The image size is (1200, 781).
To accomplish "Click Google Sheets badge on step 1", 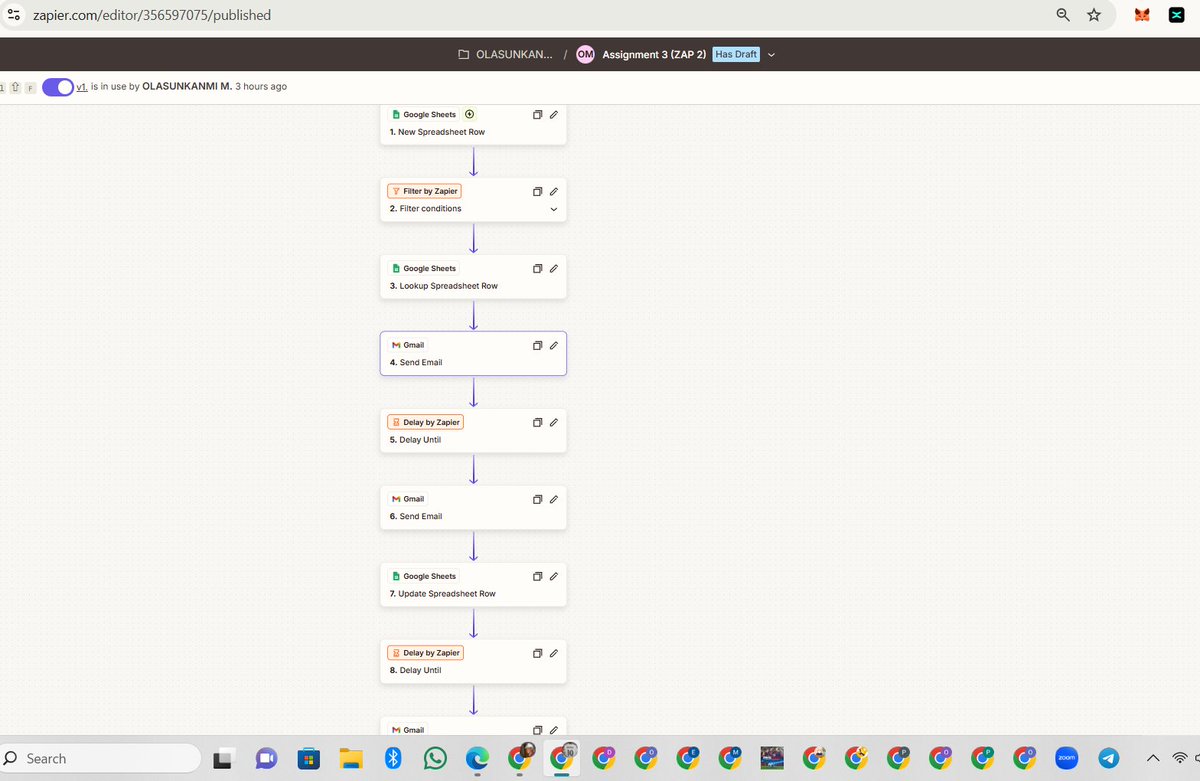I will point(424,115).
